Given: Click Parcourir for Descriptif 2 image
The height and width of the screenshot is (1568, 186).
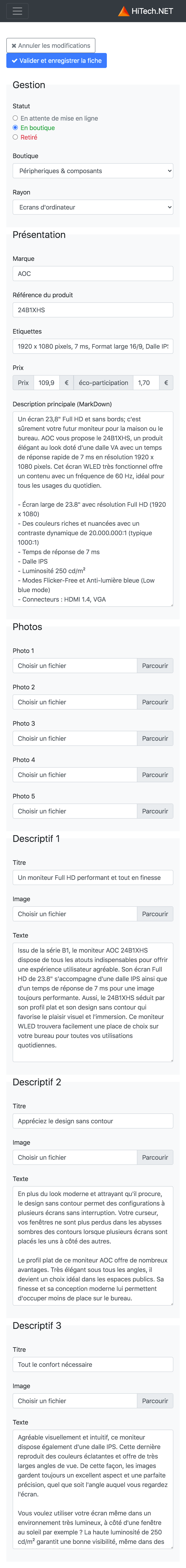Looking at the screenshot, I should [155, 1158].
